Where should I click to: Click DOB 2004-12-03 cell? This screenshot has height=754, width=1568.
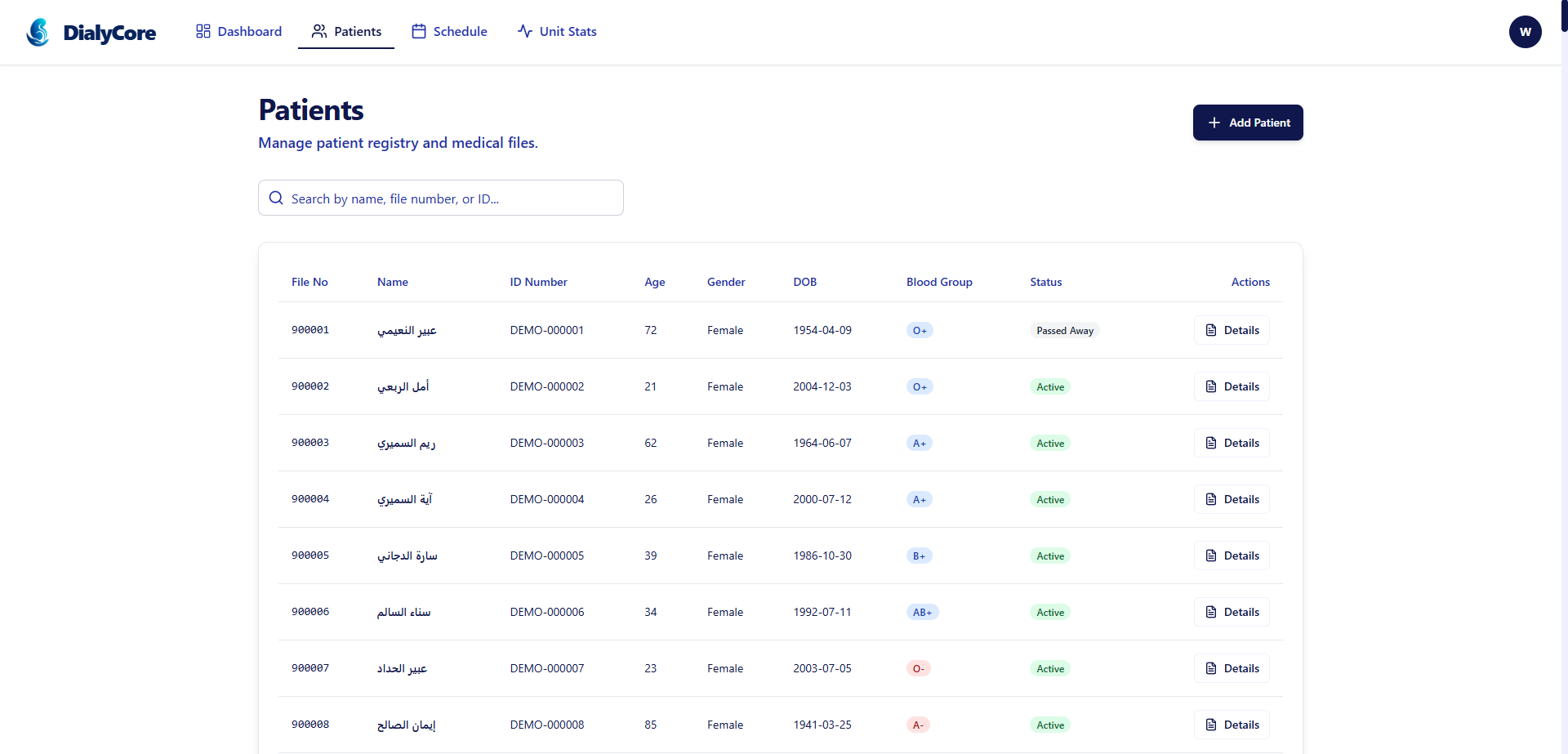pos(822,386)
